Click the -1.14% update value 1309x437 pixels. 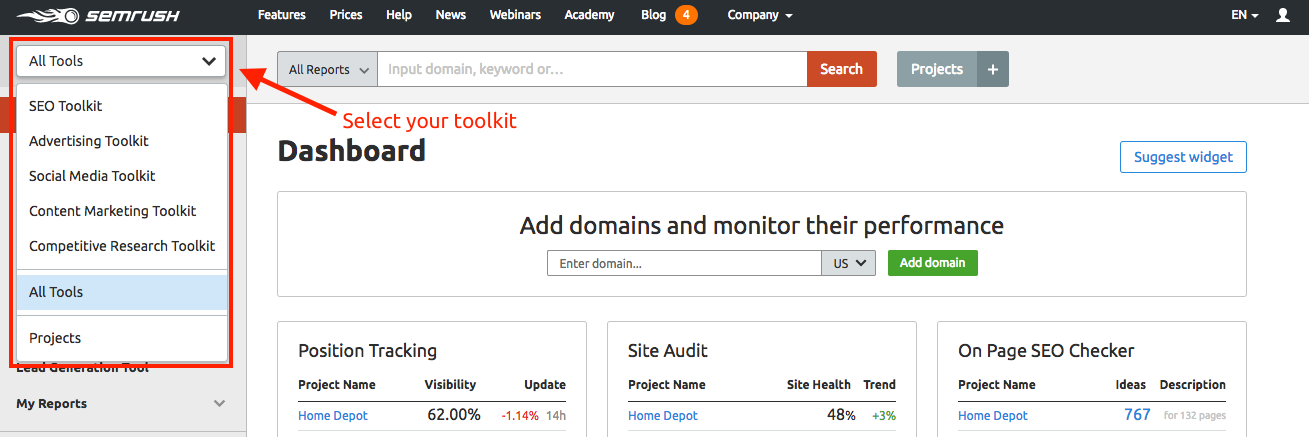tap(520, 415)
